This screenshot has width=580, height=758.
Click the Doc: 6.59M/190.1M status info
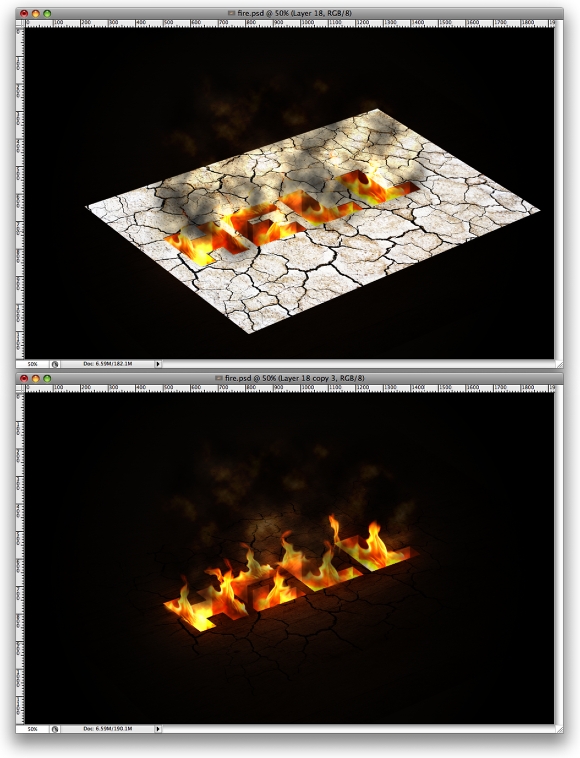pos(107,729)
